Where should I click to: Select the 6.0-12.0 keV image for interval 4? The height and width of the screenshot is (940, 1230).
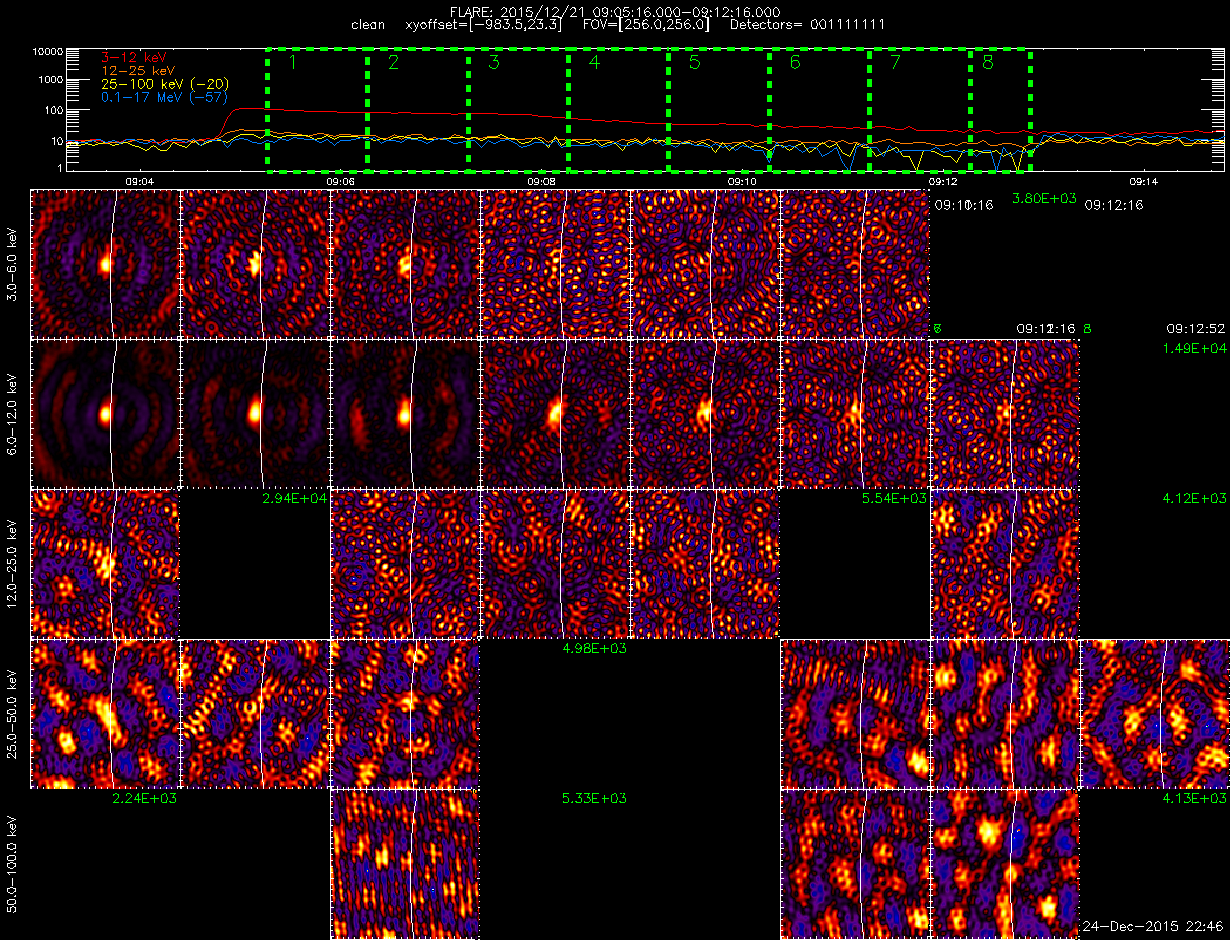pos(555,413)
